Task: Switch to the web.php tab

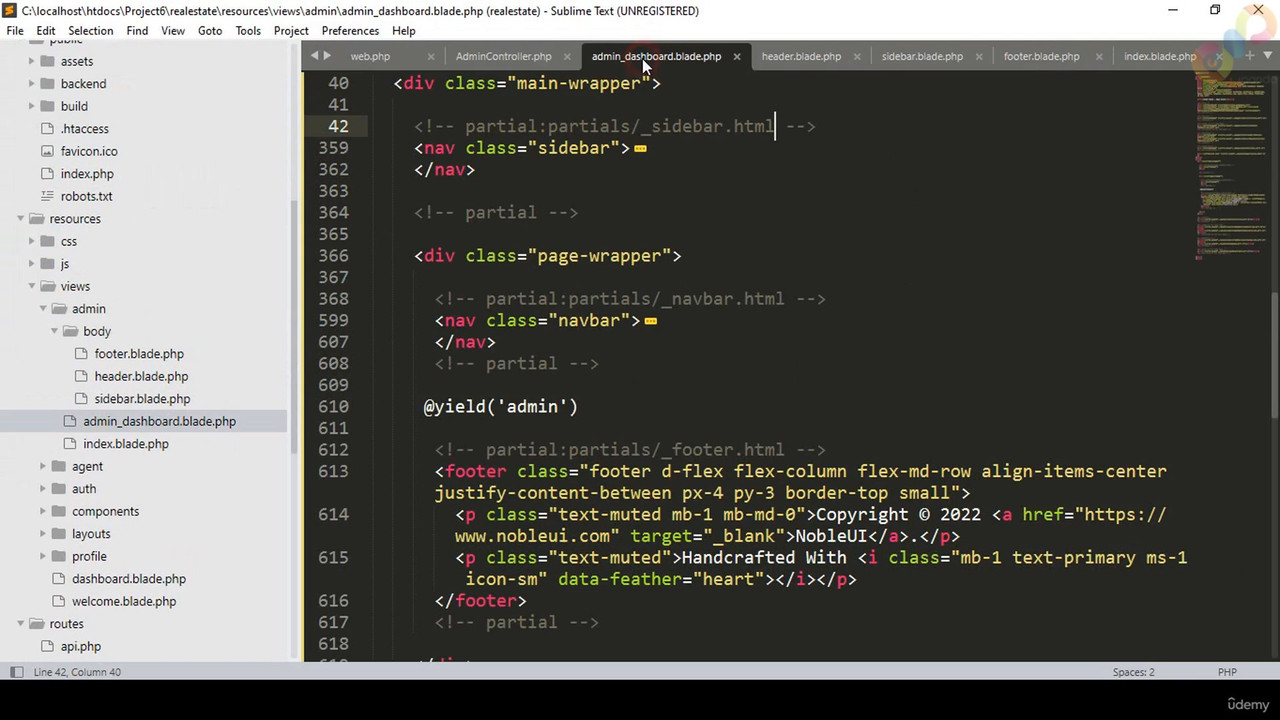Action: click(x=370, y=56)
